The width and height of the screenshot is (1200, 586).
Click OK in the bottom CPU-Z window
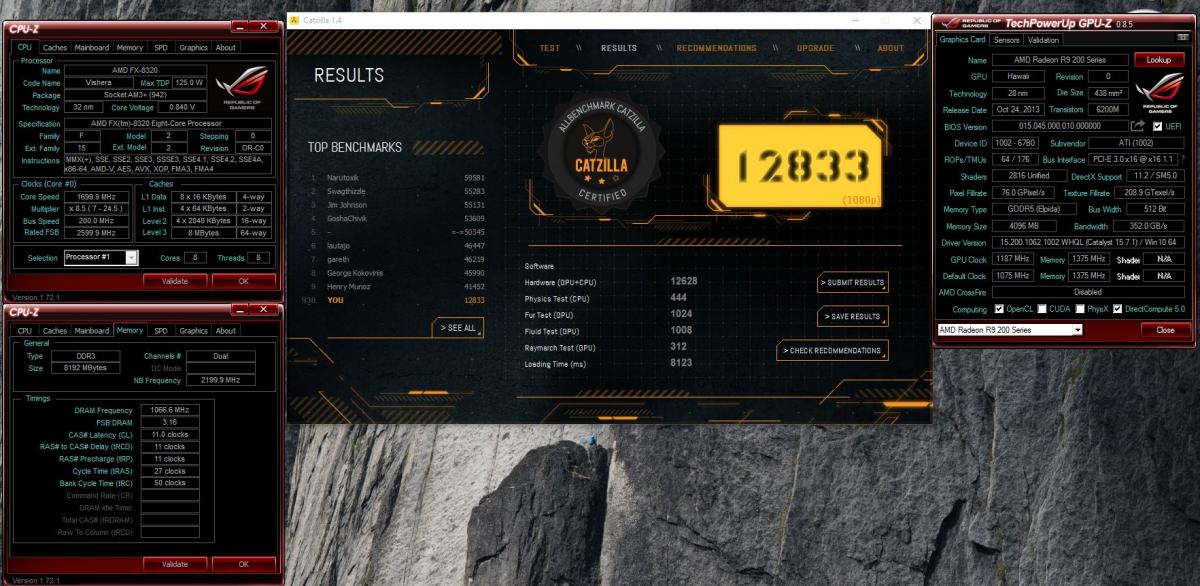pos(243,564)
